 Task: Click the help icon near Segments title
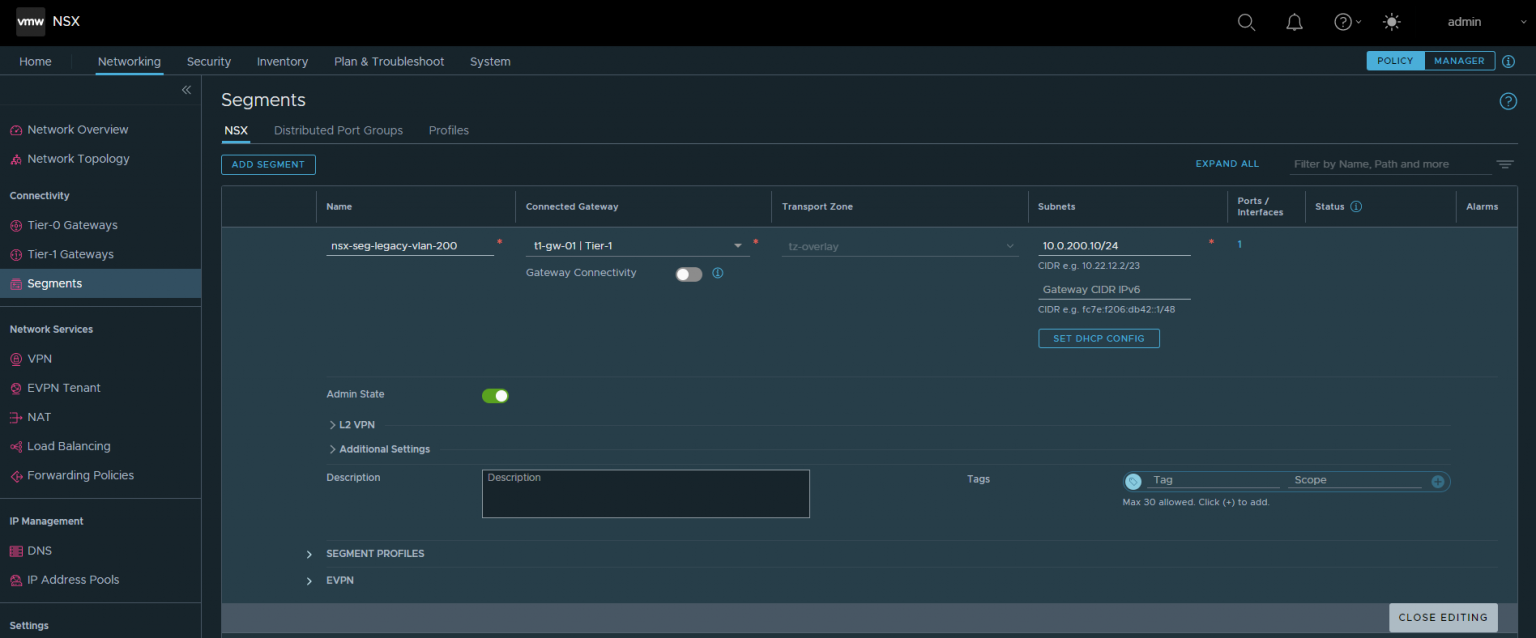coord(1508,100)
